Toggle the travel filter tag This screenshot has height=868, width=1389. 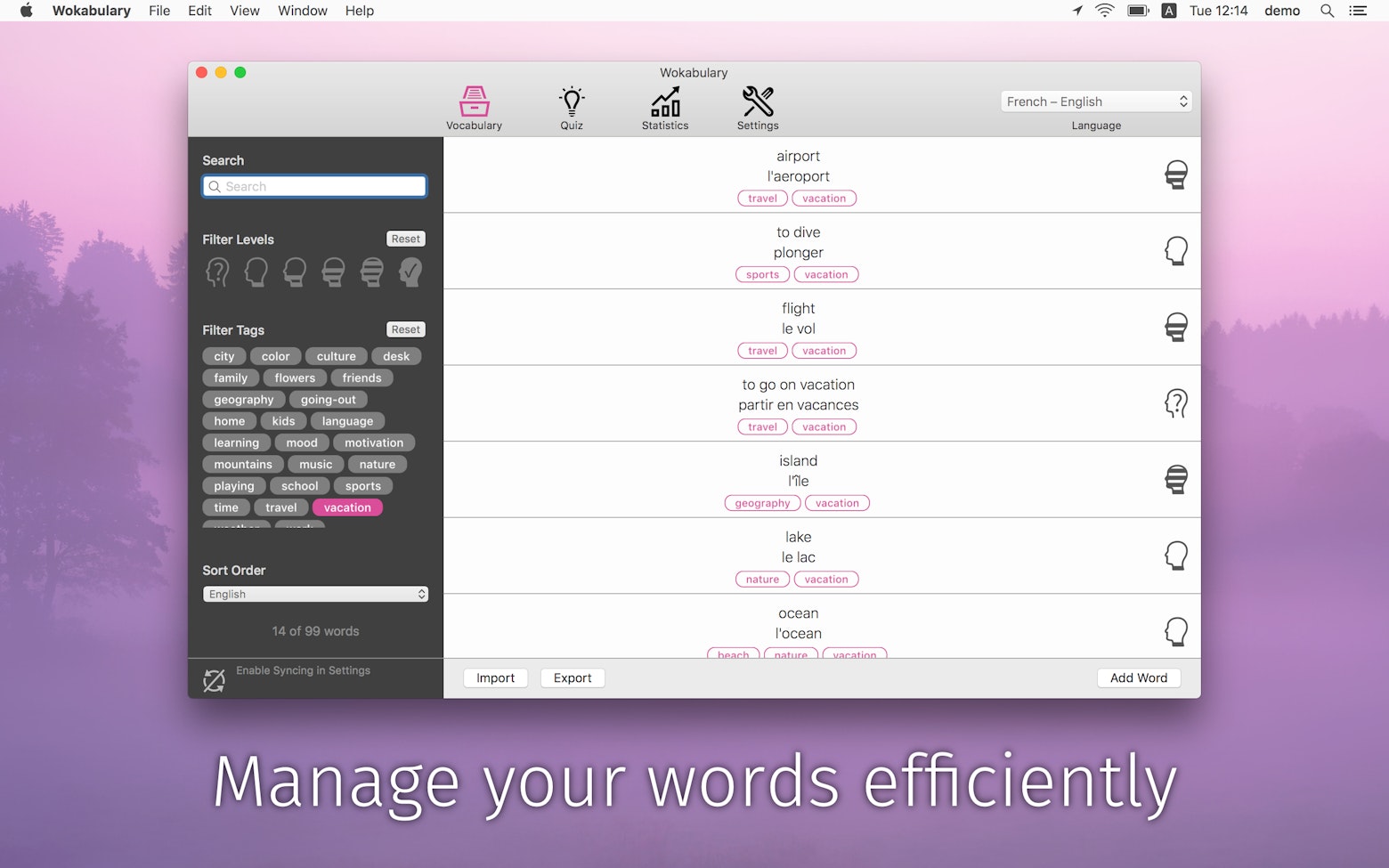[x=281, y=507]
